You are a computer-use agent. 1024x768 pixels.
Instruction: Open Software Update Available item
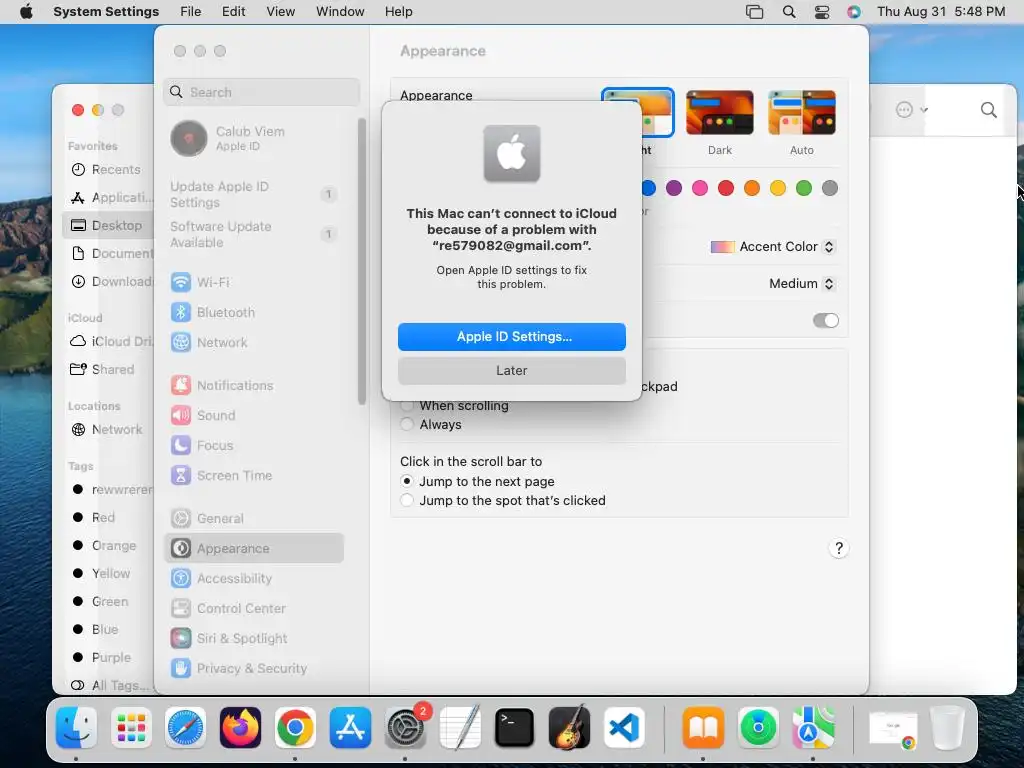tap(254, 234)
